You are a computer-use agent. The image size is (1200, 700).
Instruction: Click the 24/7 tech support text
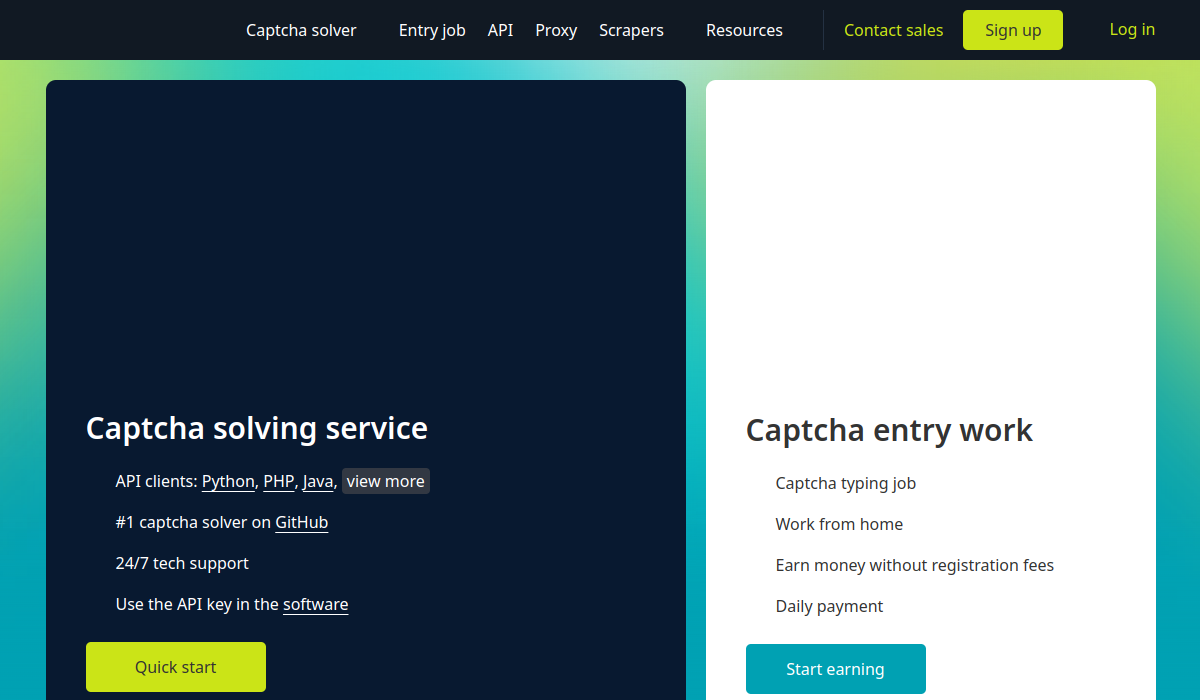coord(182,563)
